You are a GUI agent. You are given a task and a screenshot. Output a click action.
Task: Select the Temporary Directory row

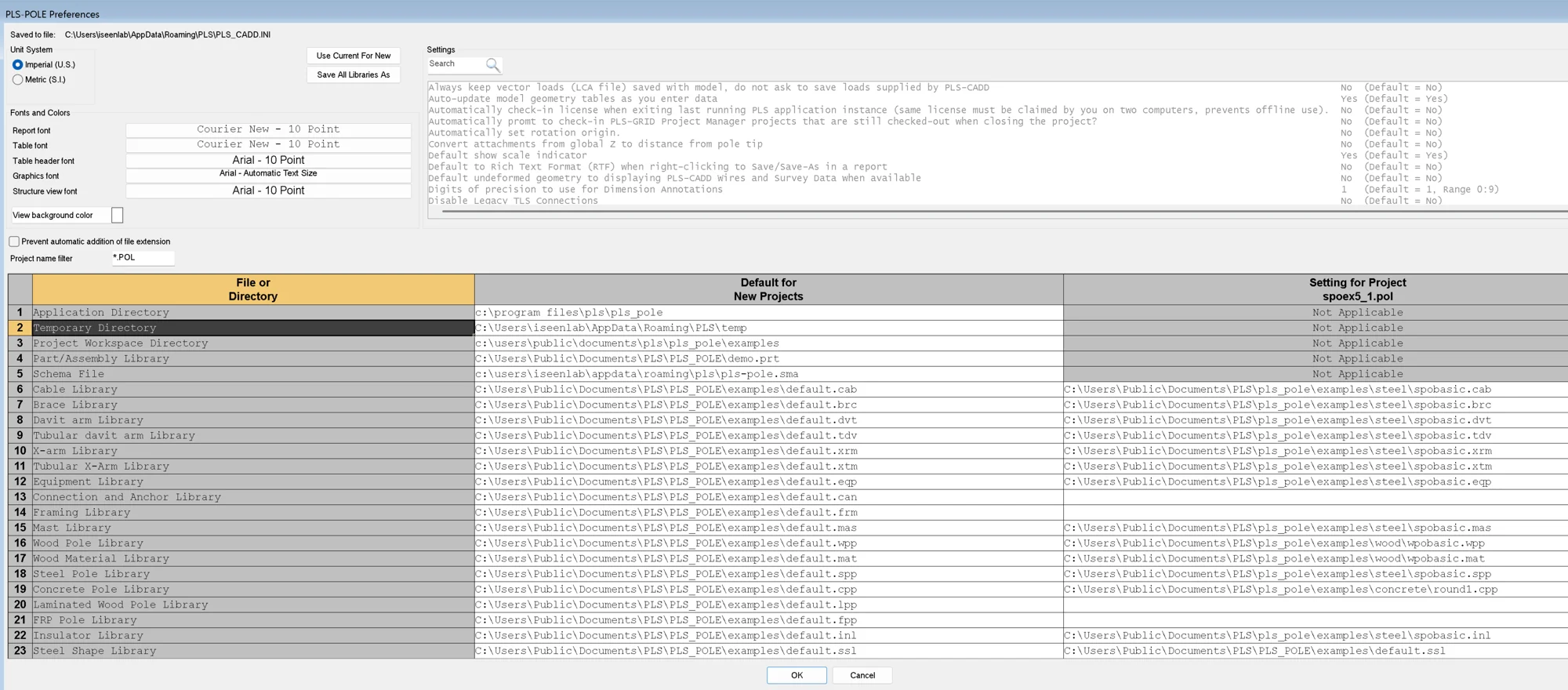pyautogui.click(x=253, y=328)
